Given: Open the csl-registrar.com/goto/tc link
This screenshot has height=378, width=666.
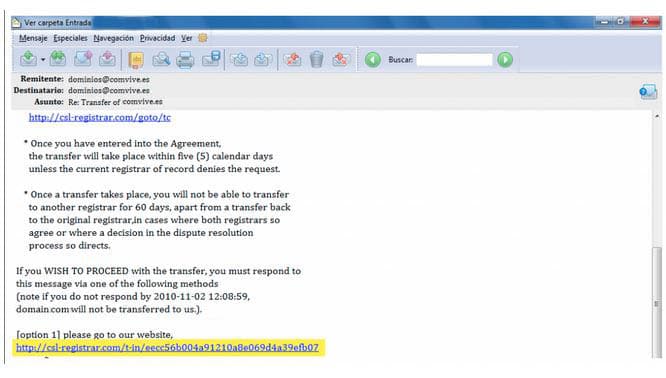Looking at the screenshot, I should pyautogui.click(x=100, y=118).
